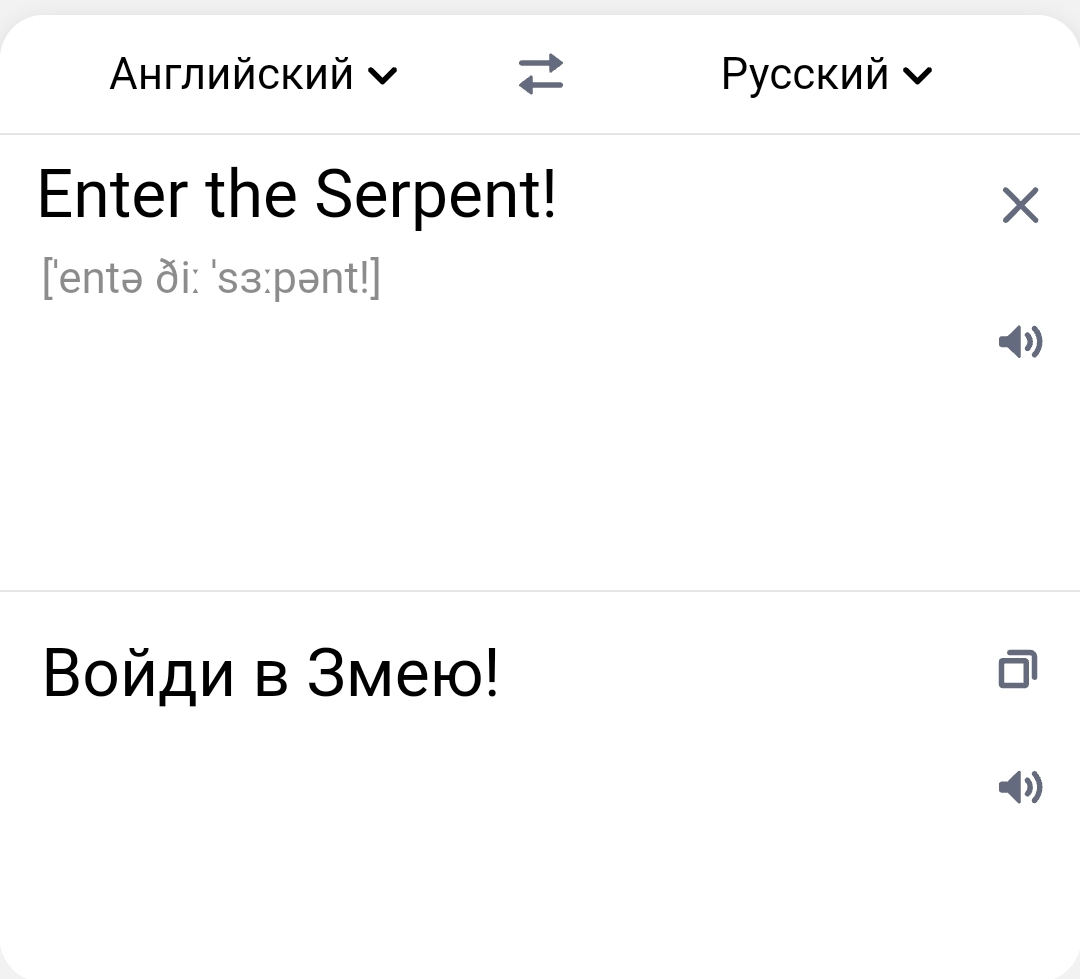Open the Русский target language selector

coord(827,74)
